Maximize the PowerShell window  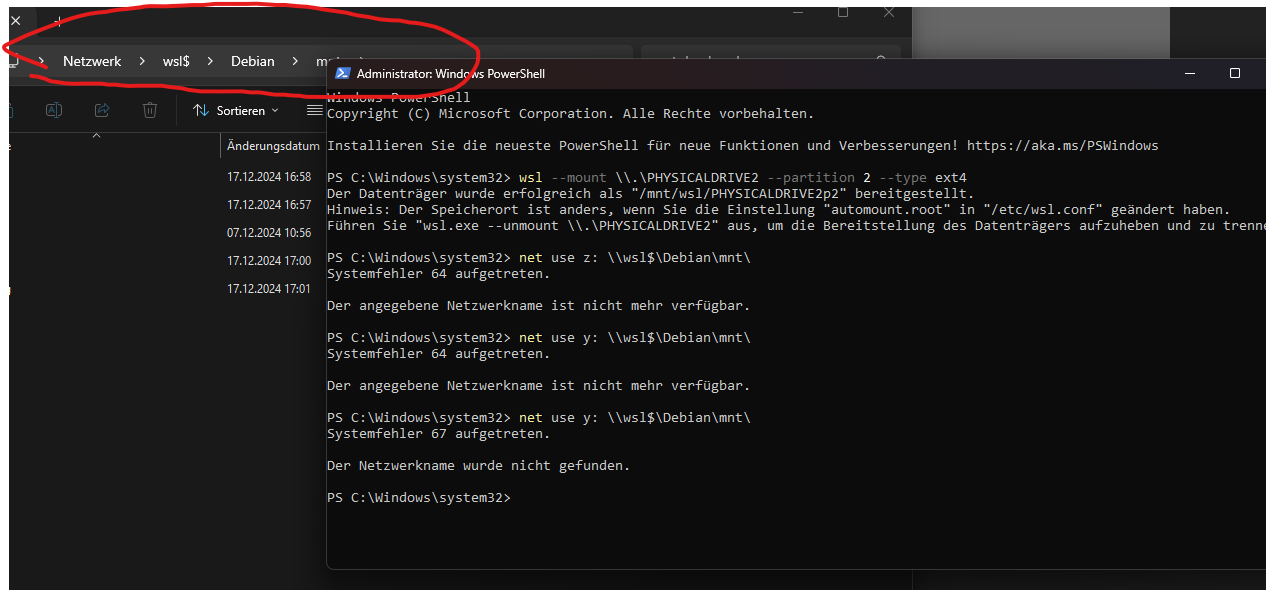click(x=1235, y=73)
